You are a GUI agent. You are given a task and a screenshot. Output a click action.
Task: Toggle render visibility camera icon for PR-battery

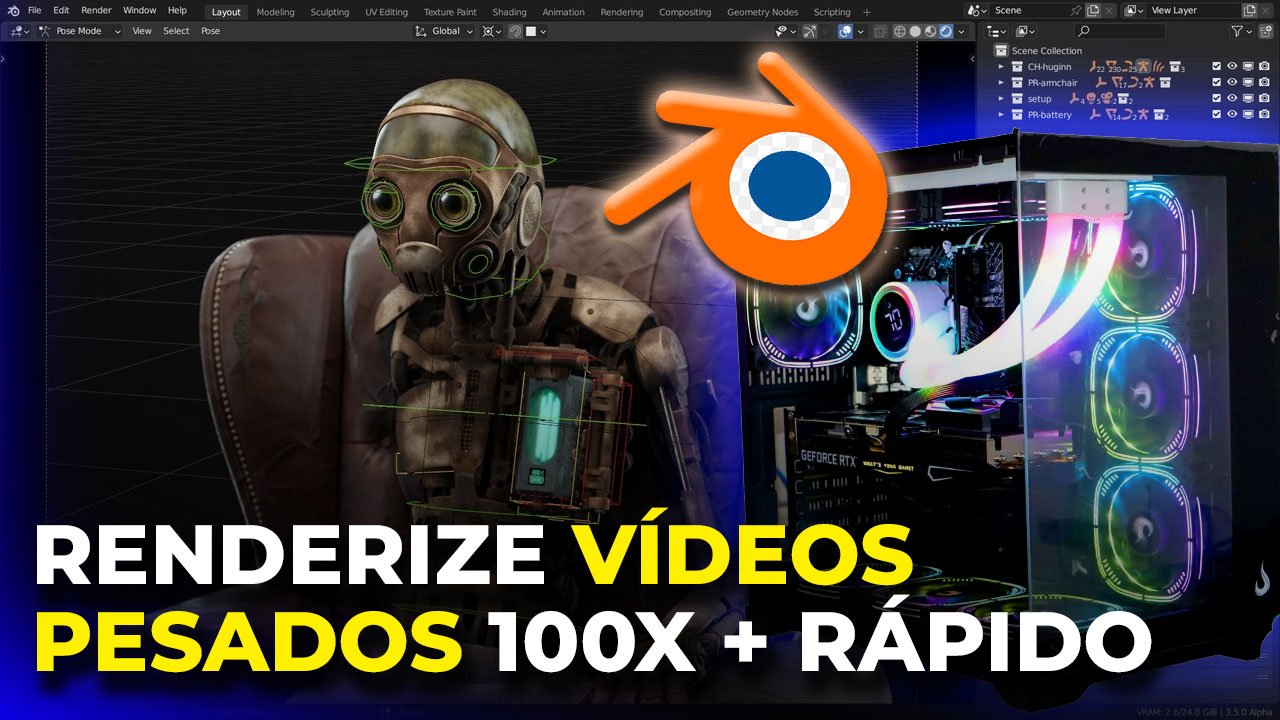pyautogui.click(x=1262, y=115)
